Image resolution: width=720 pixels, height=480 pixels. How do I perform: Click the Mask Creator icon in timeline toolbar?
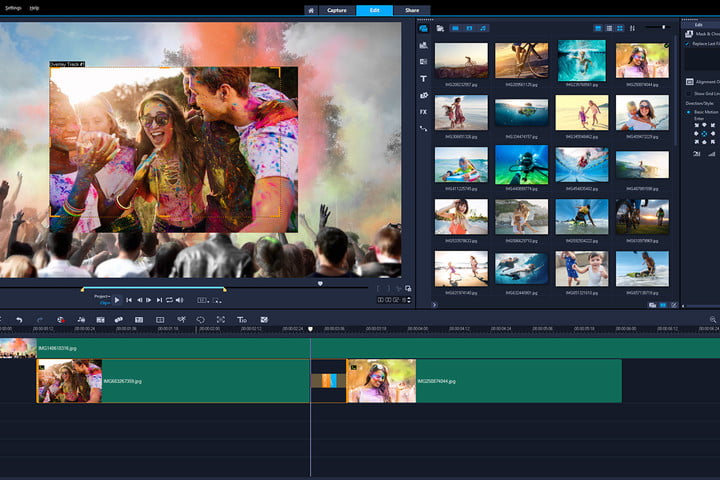pyautogui.click(x=264, y=320)
